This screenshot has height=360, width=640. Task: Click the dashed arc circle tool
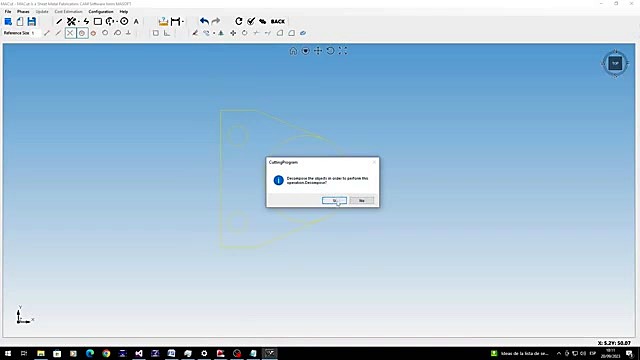pos(109,22)
